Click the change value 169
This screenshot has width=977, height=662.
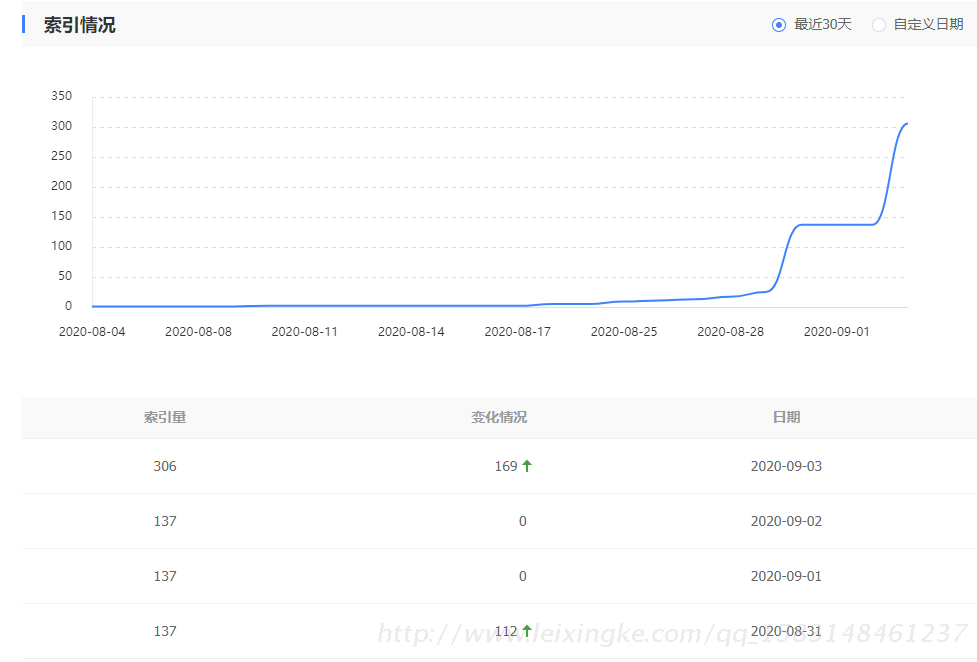tap(506, 466)
